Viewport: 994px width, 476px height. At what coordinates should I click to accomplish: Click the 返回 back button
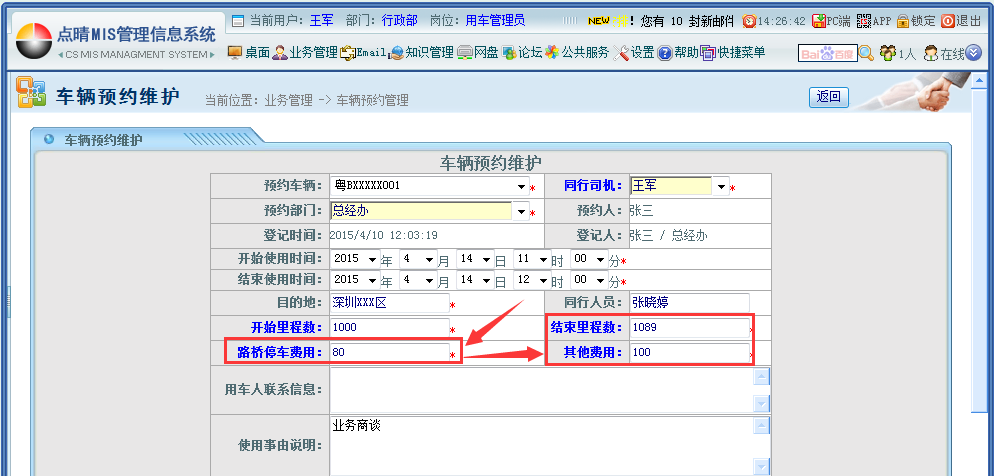[828, 97]
